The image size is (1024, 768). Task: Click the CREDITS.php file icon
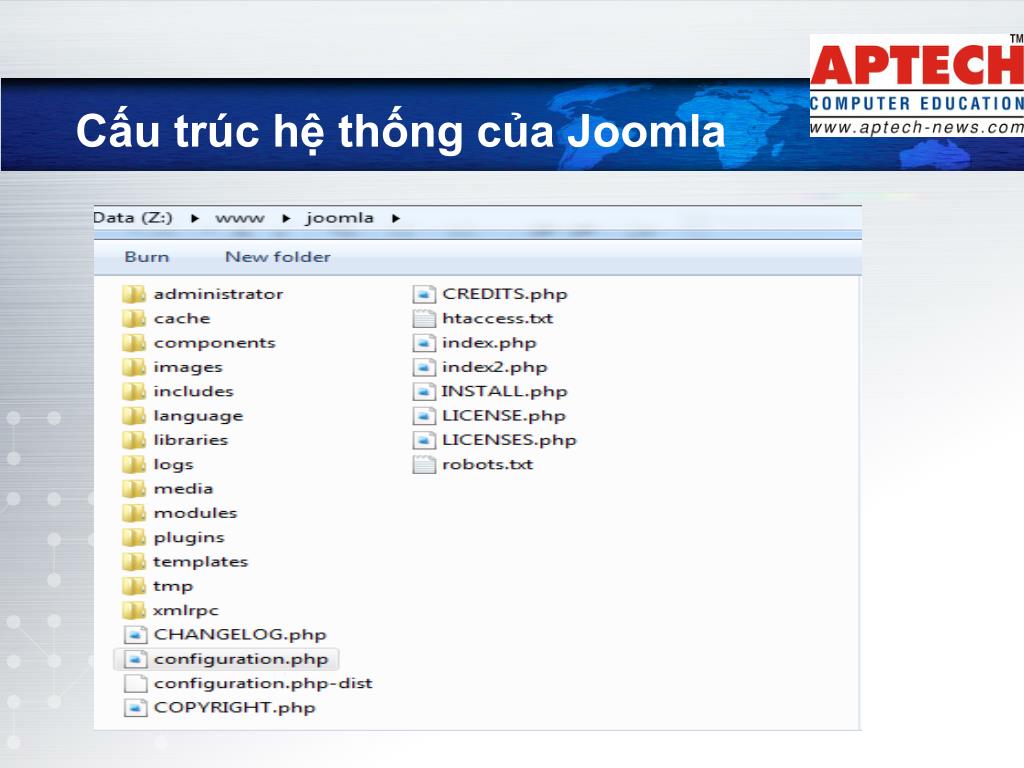[424, 294]
